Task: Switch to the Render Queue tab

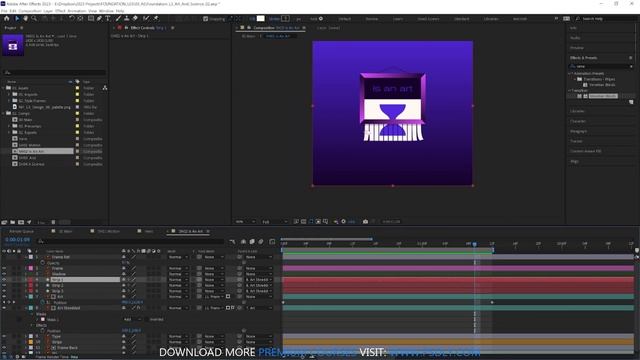Action: 22,231
